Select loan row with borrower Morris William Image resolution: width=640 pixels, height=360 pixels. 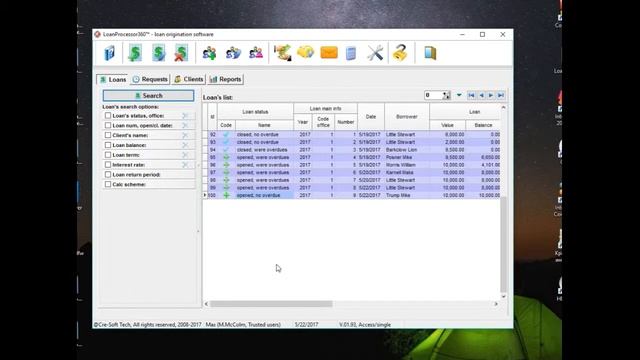pyautogui.click(x=351, y=165)
